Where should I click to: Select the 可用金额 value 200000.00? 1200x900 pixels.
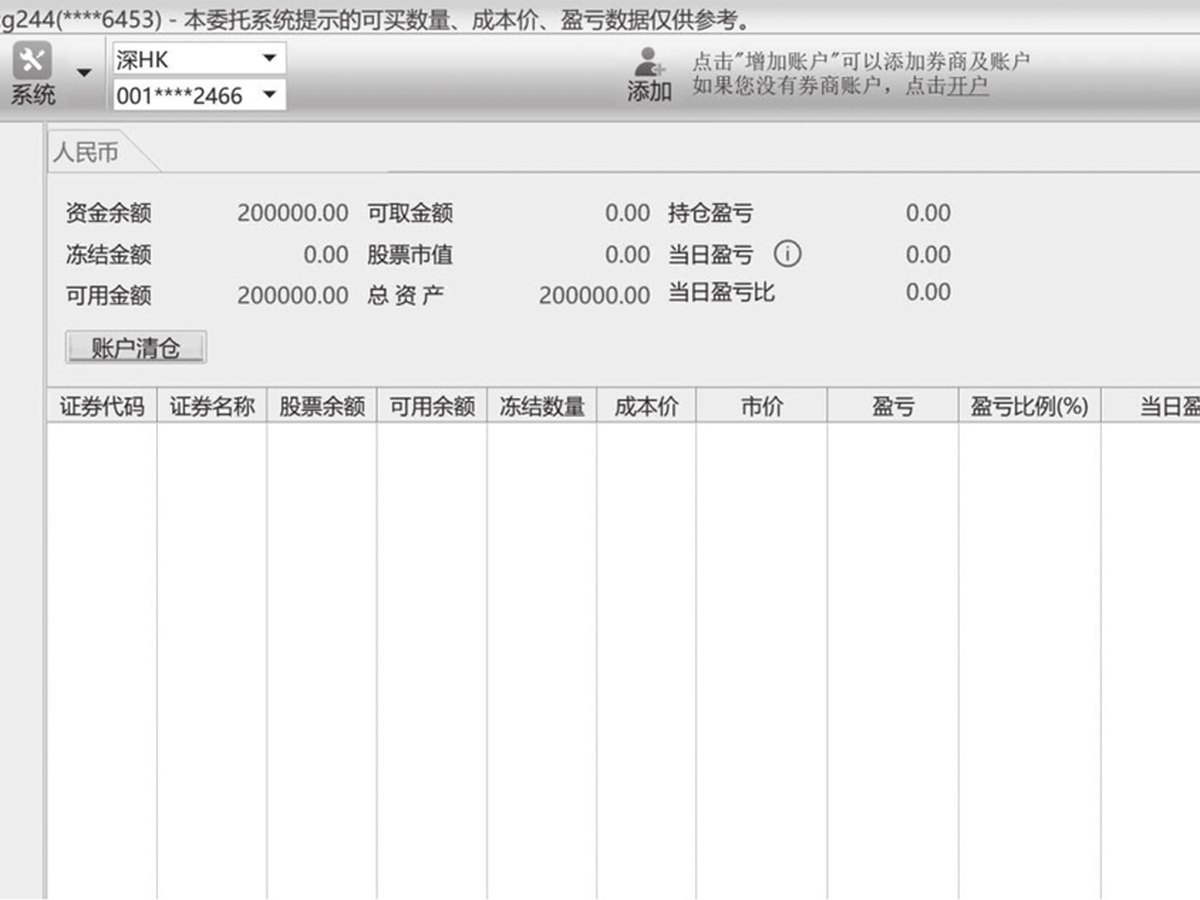[x=293, y=296]
